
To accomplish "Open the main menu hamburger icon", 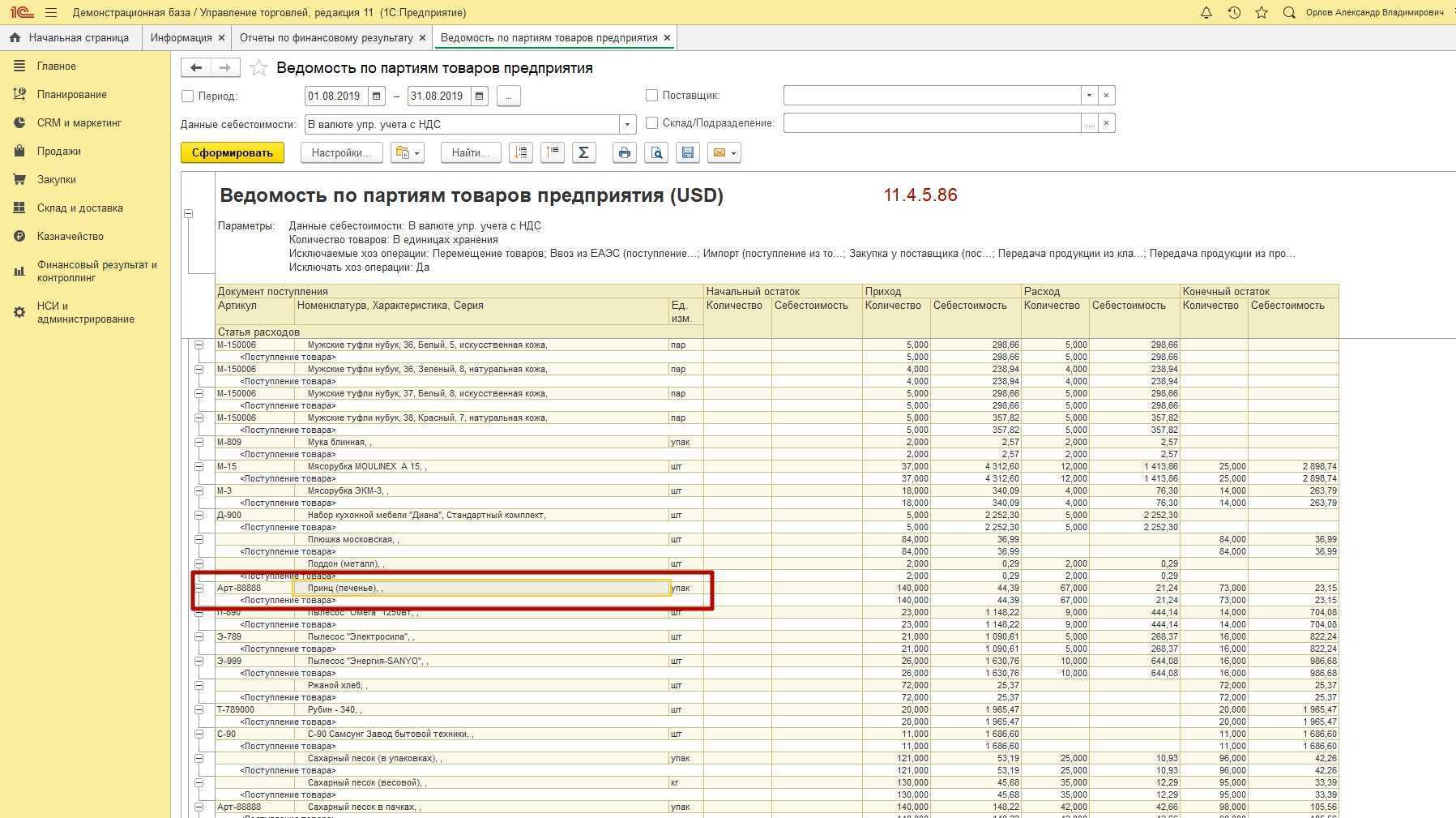I will coord(51,13).
